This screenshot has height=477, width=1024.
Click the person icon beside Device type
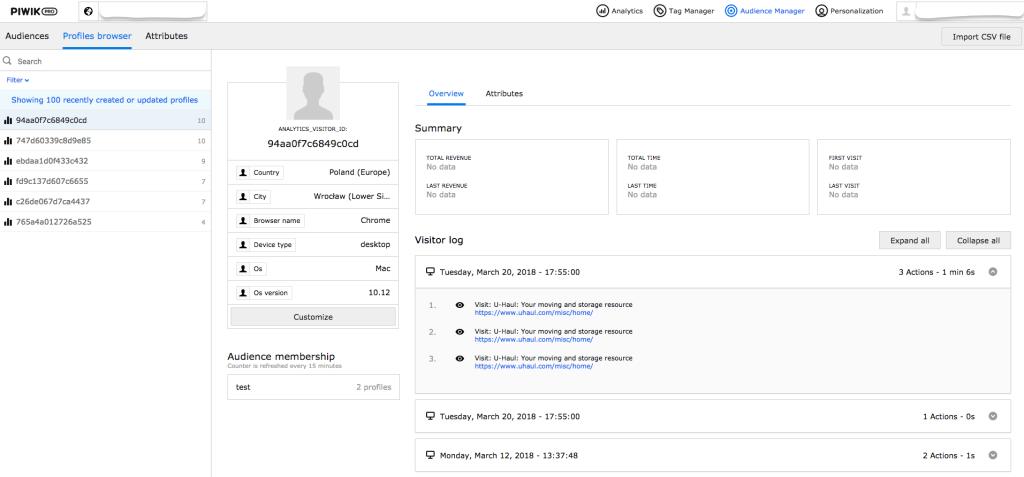click(x=242, y=244)
